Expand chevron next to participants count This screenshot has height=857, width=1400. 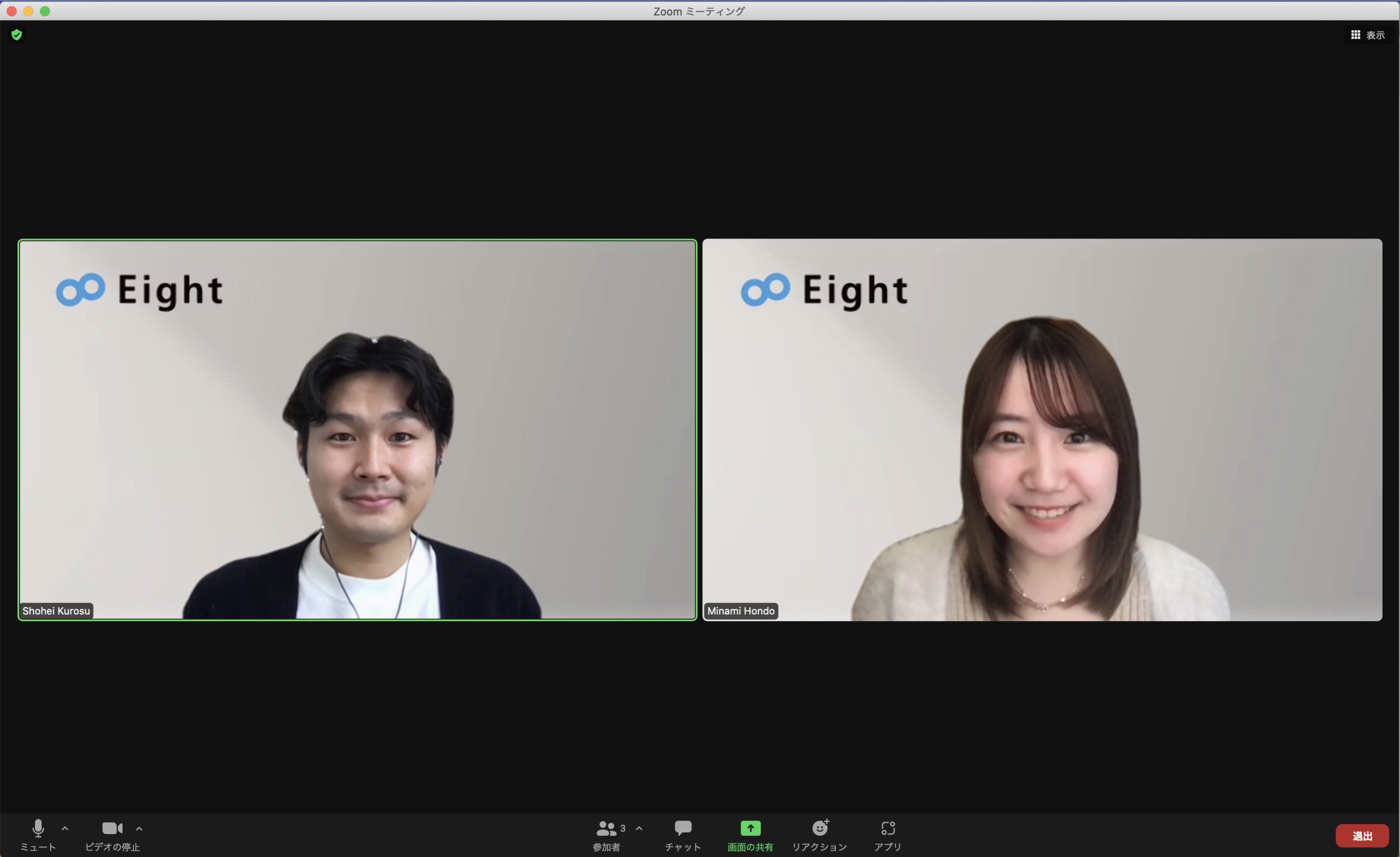tap(639, 828)
